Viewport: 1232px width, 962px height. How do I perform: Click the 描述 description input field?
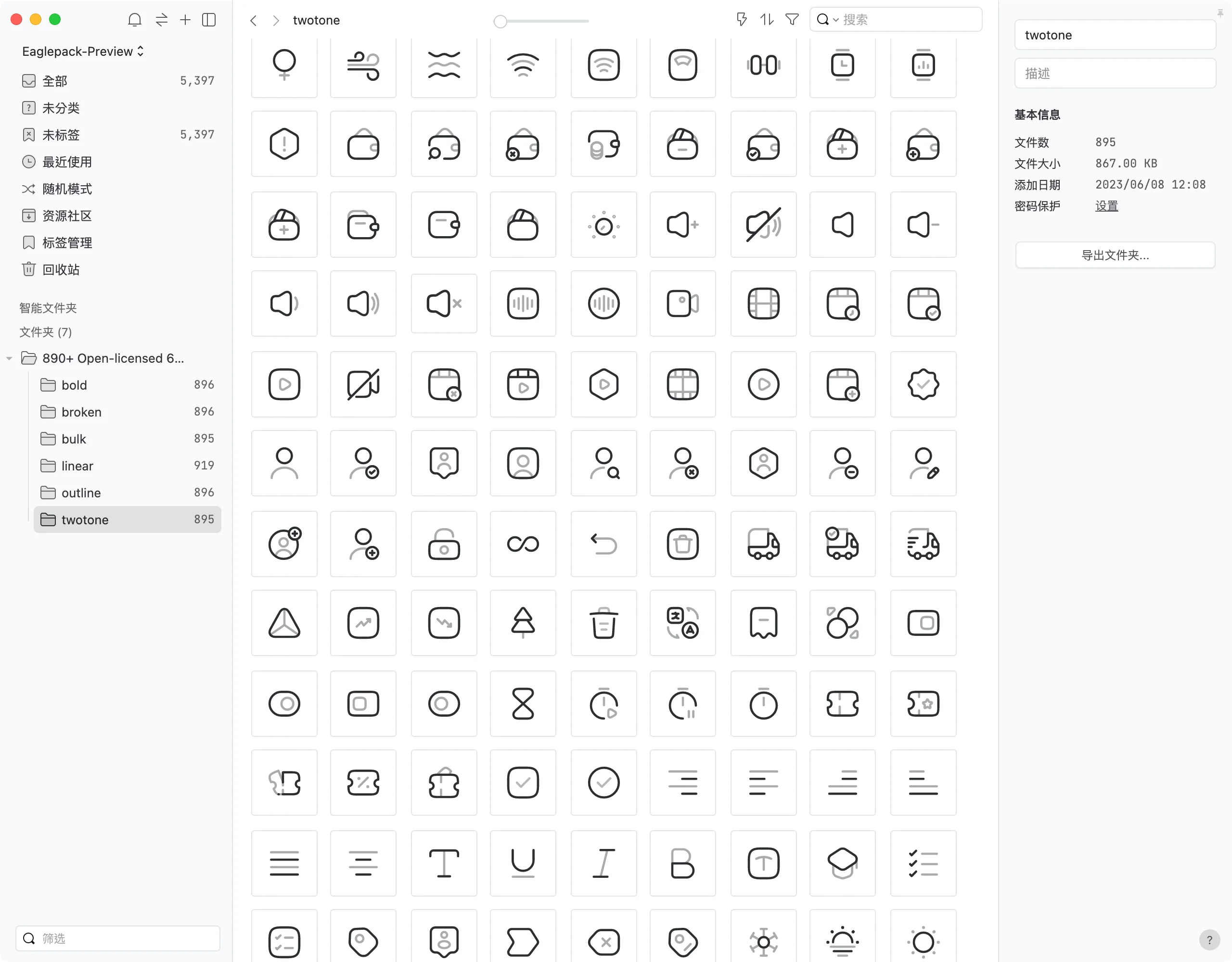click(x=1115, y=73)
